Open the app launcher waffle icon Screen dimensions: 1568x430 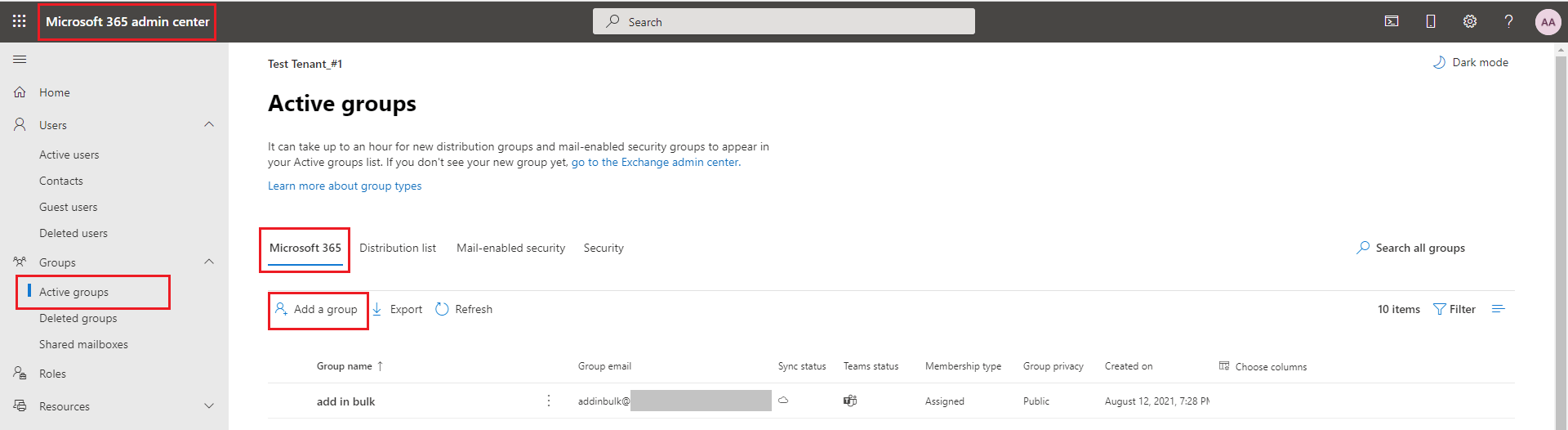pyautogui.click(x=20, y=22)
